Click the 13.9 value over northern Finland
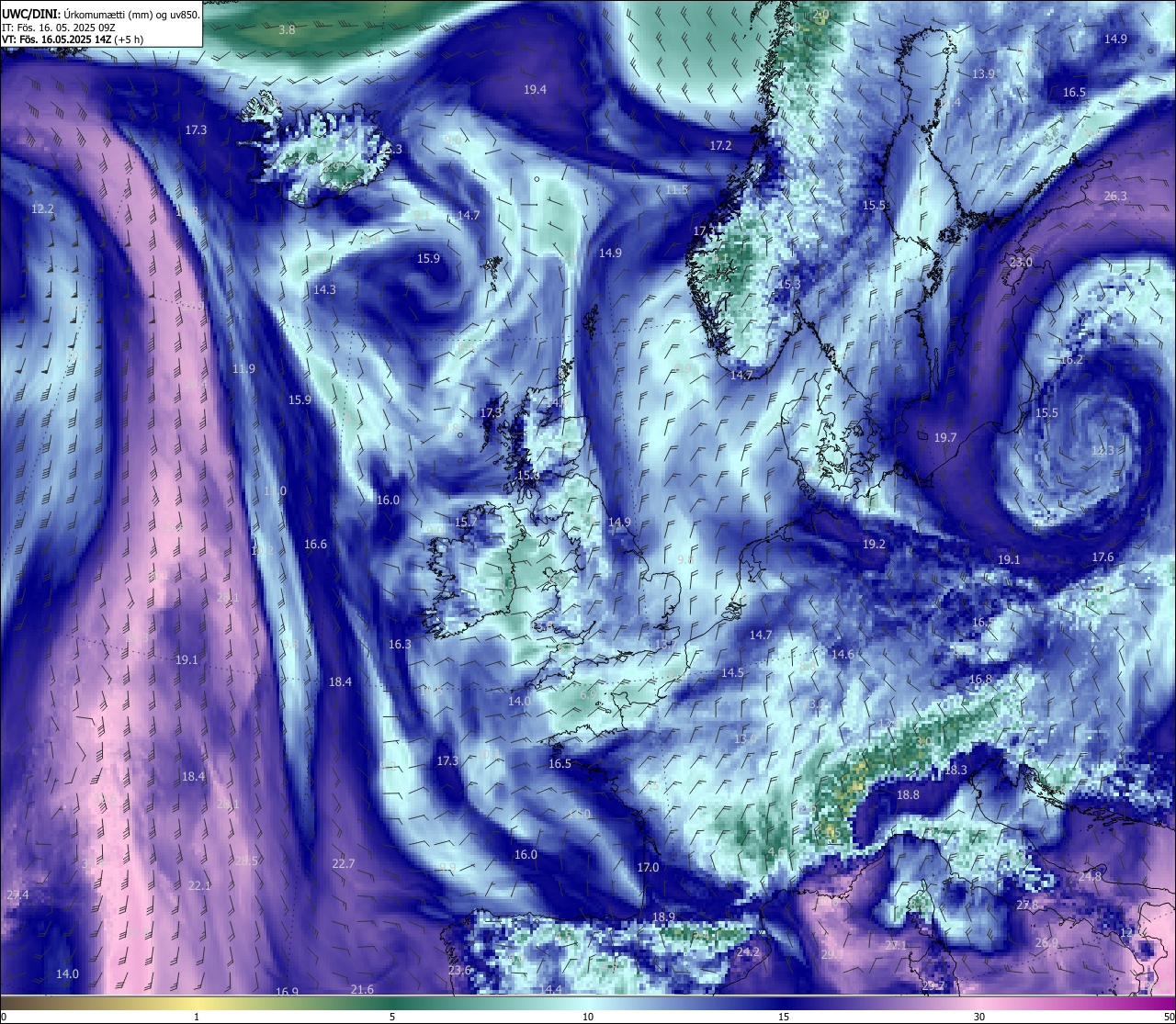 point(984,73)
